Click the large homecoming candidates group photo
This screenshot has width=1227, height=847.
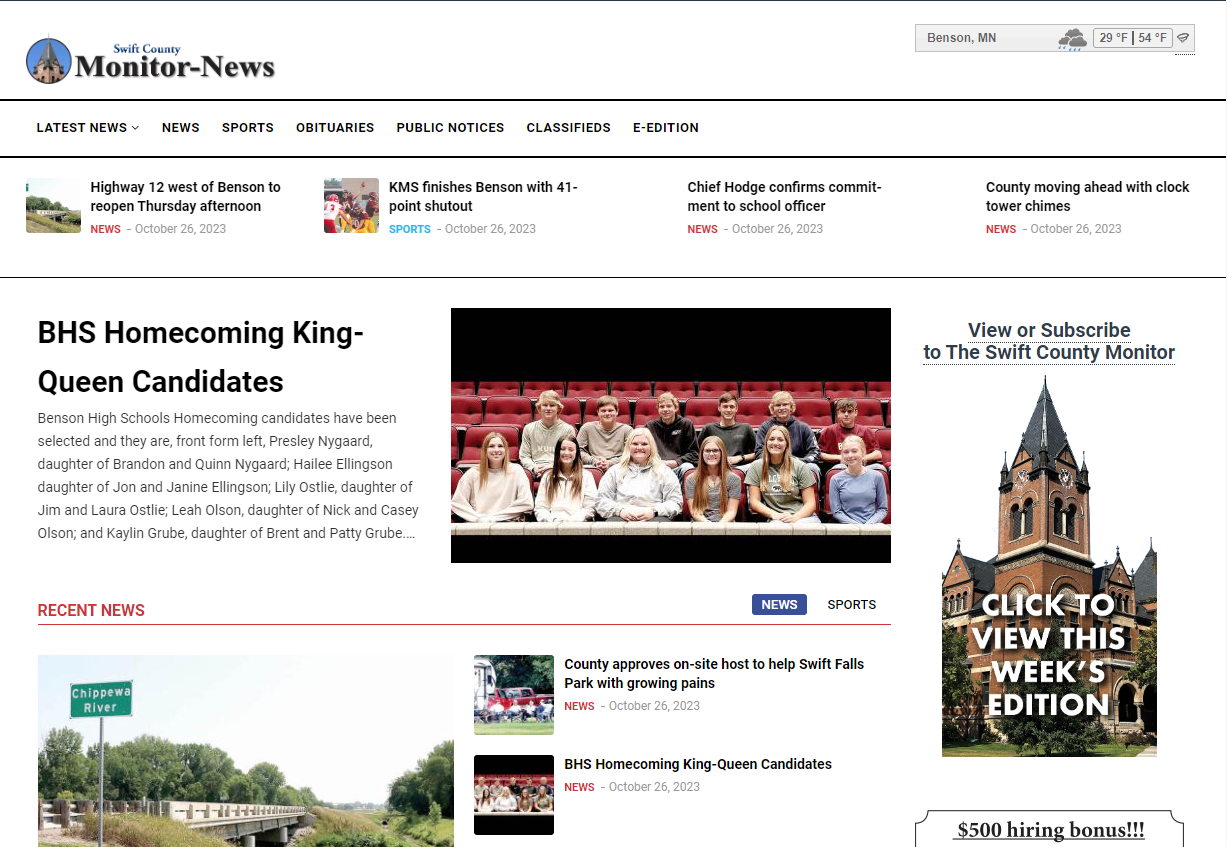pos(671,435)
